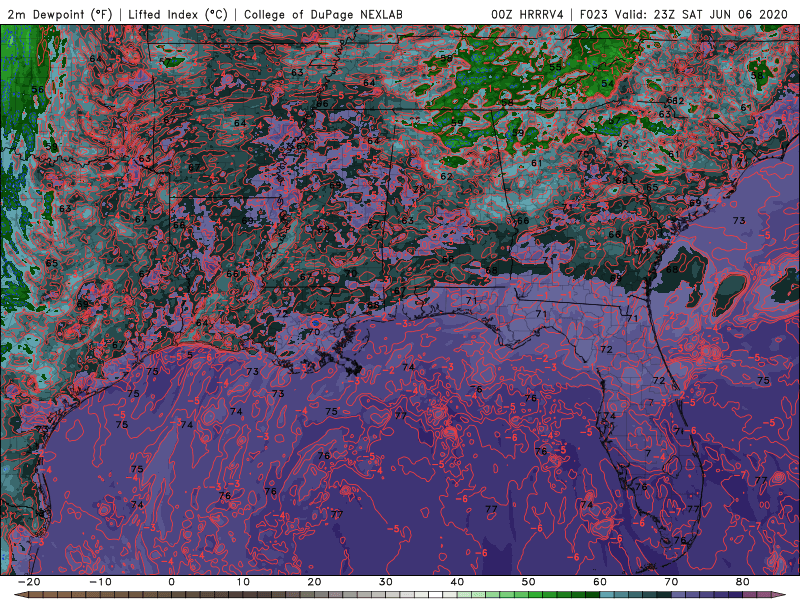Click the 40 label on color scale
Viewport: 800px width, 600px height.
pos(457,582)
